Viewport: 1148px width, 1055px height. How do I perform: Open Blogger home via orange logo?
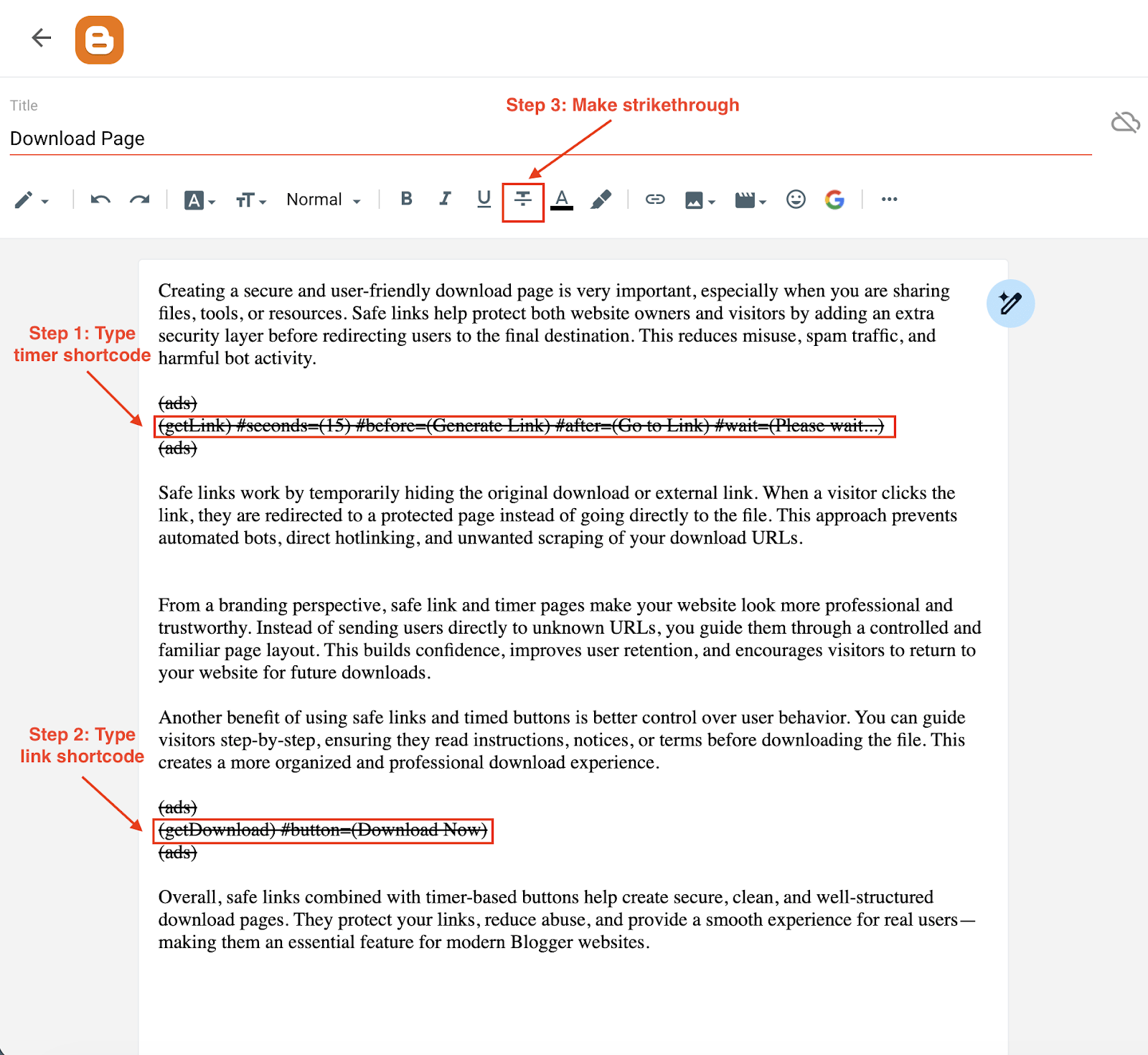pos(99,39)
